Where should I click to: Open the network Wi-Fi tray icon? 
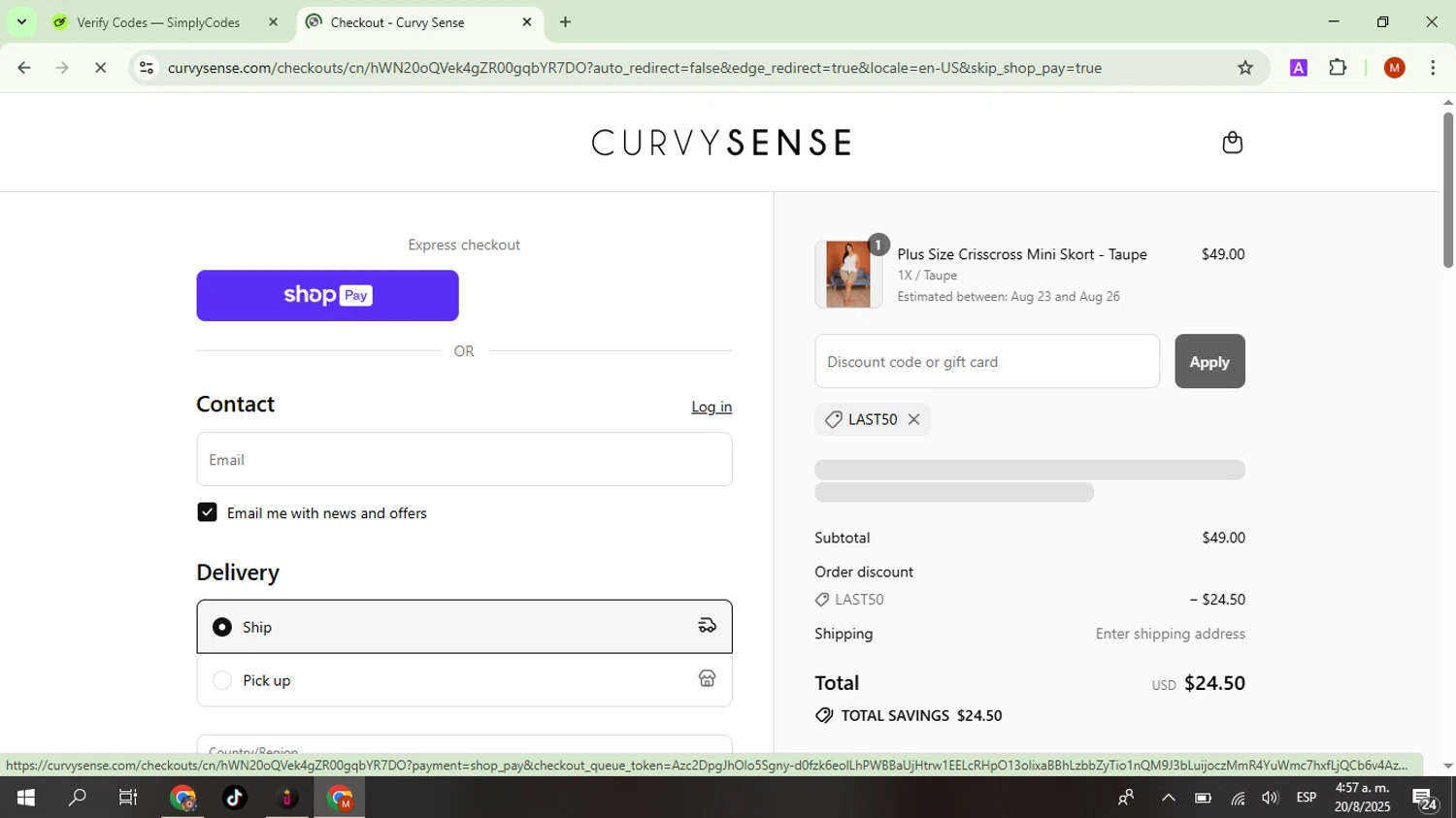pos(1238,798)
